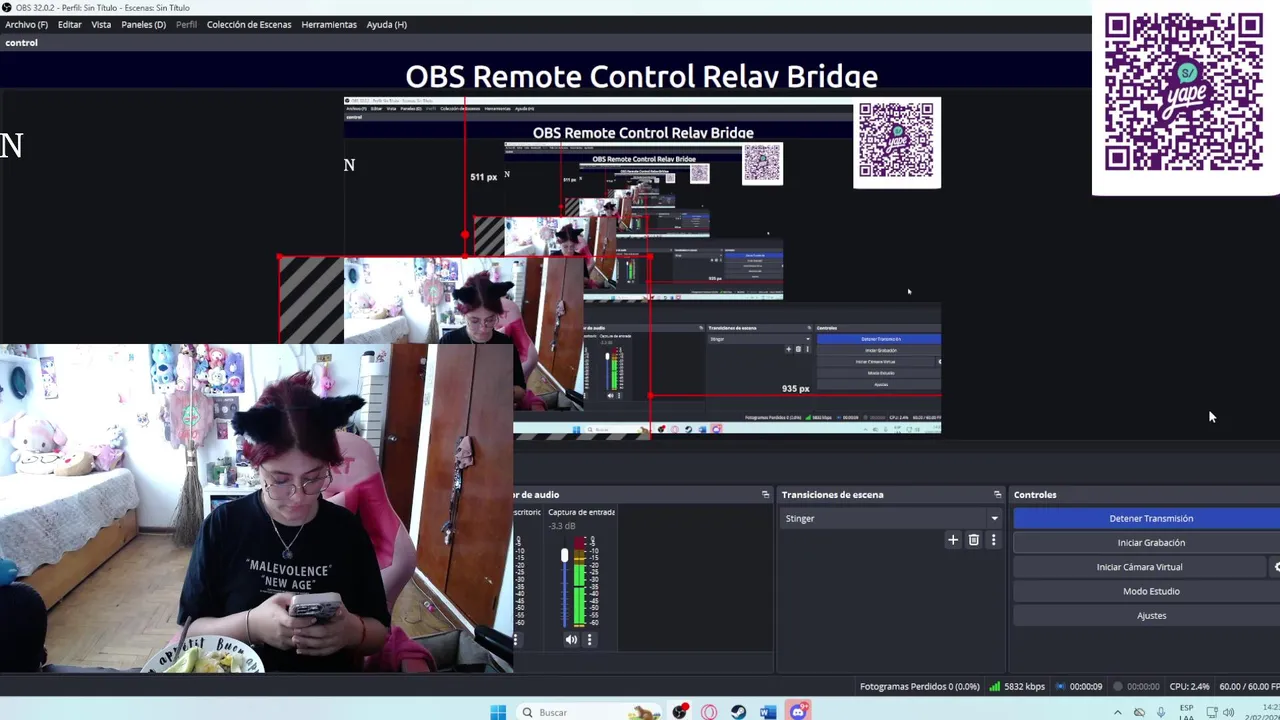
Task: Click the Yape QR code image
Action: coord(1184,92)
